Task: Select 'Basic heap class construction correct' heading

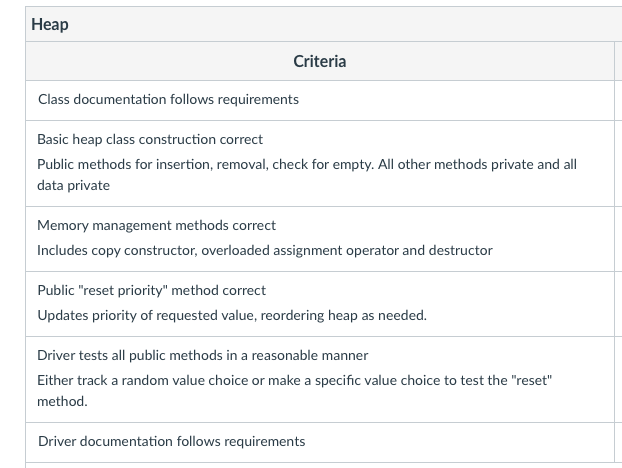Action: click(x=150, y=139)
